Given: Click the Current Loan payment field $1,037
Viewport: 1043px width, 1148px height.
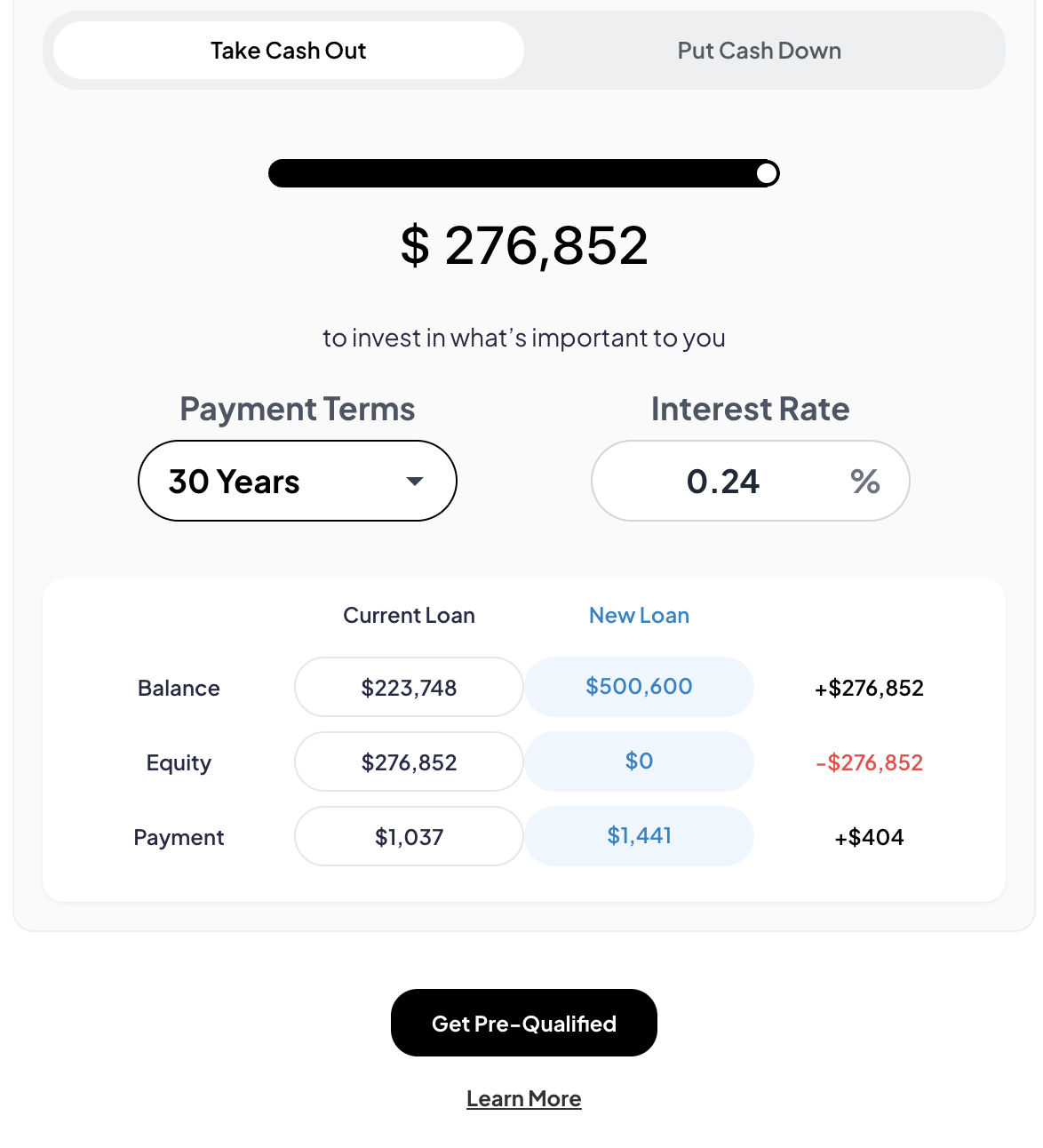Looking at the screenshot, I should pyautogui.click(x=409, y=836).
